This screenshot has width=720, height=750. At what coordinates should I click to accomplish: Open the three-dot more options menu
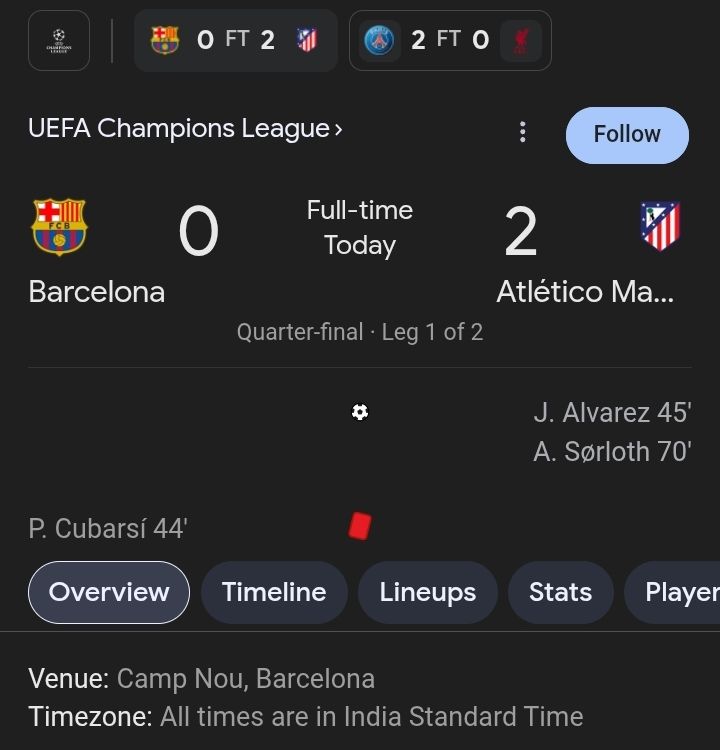[x=522, y=133]
